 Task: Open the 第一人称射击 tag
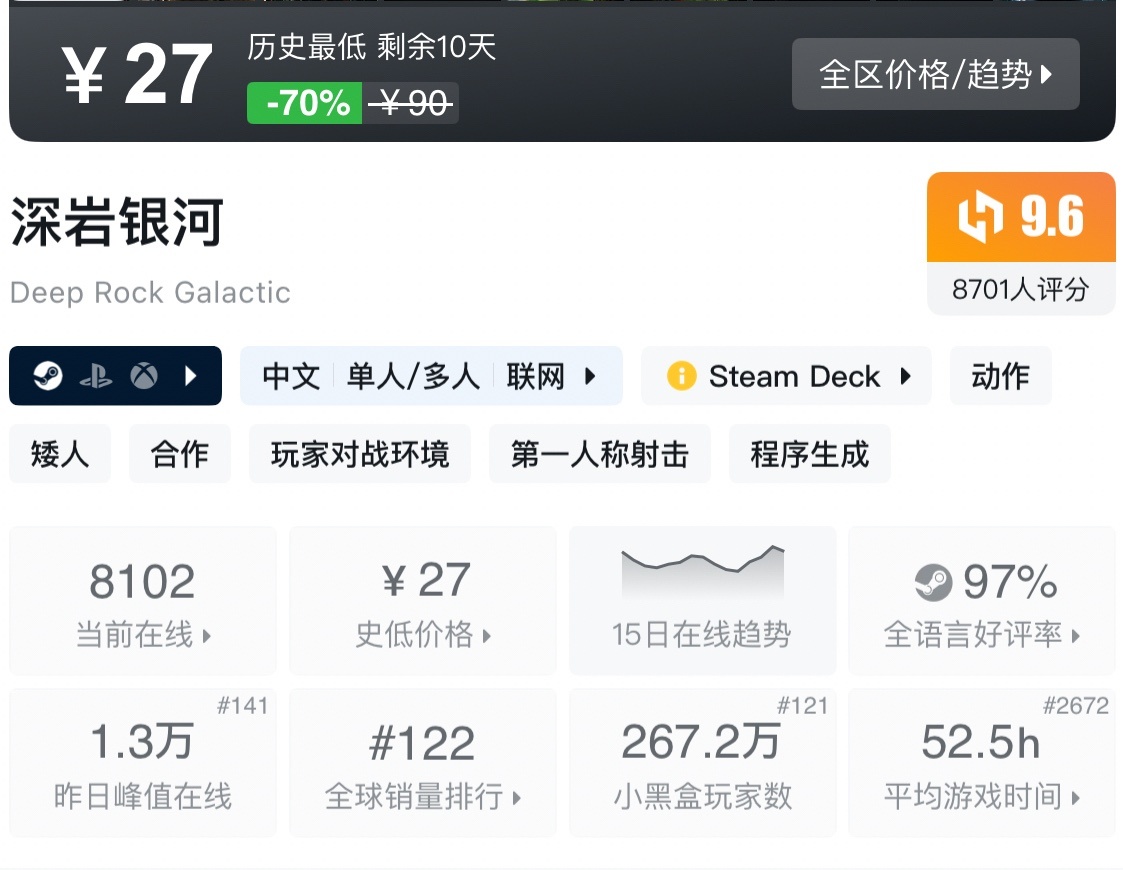[600, 454]
